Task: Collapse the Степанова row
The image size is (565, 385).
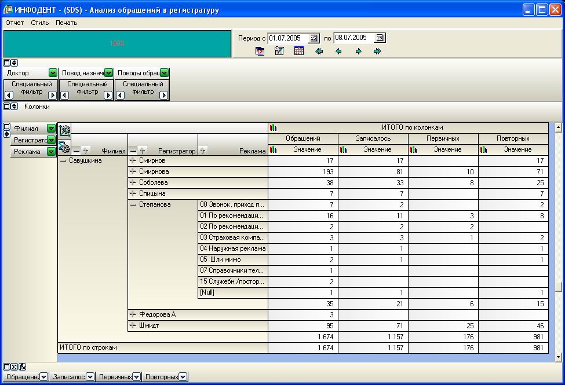Action: coord(133,205)
